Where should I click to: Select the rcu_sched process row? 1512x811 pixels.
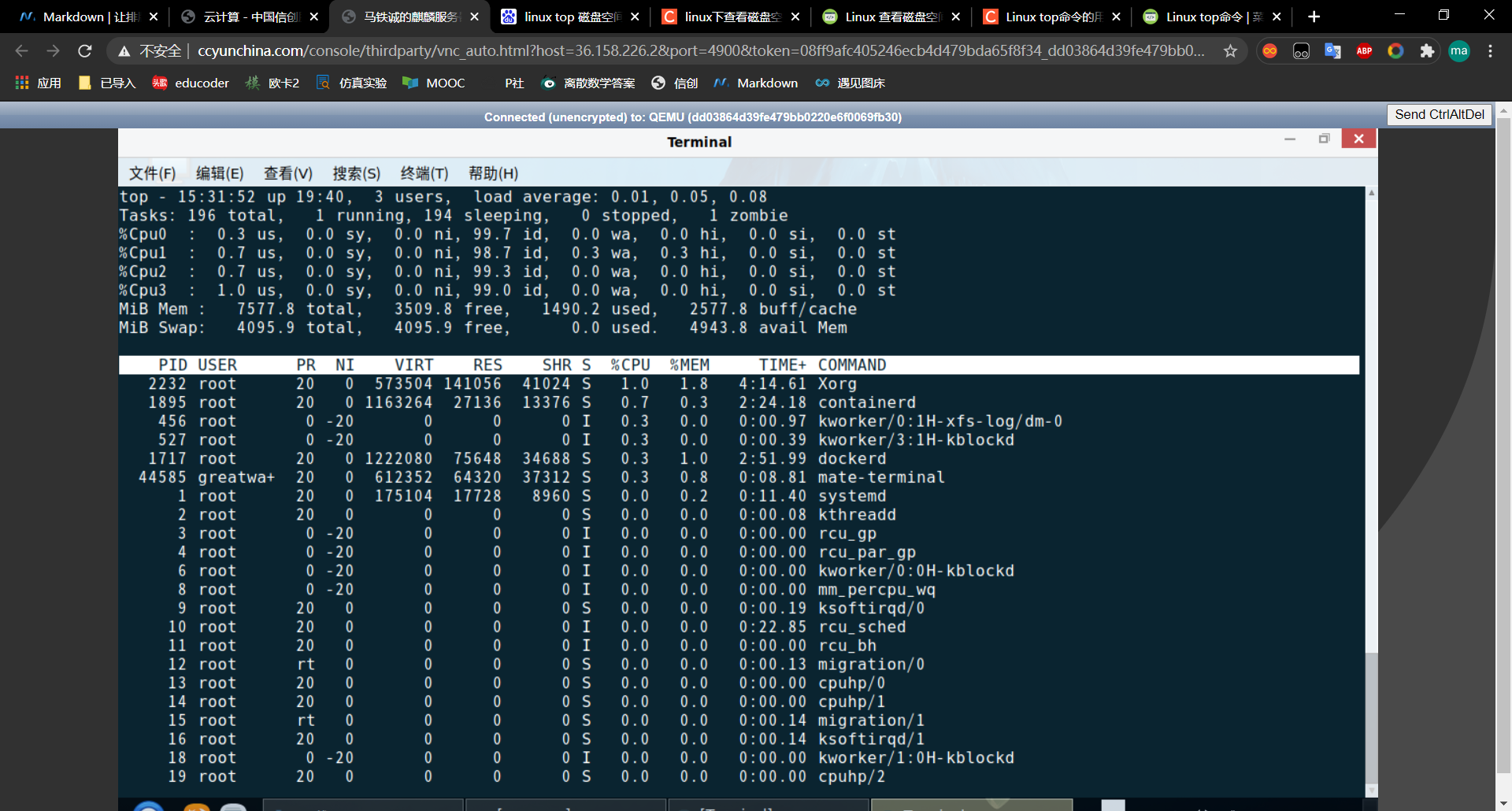(739, 627)
